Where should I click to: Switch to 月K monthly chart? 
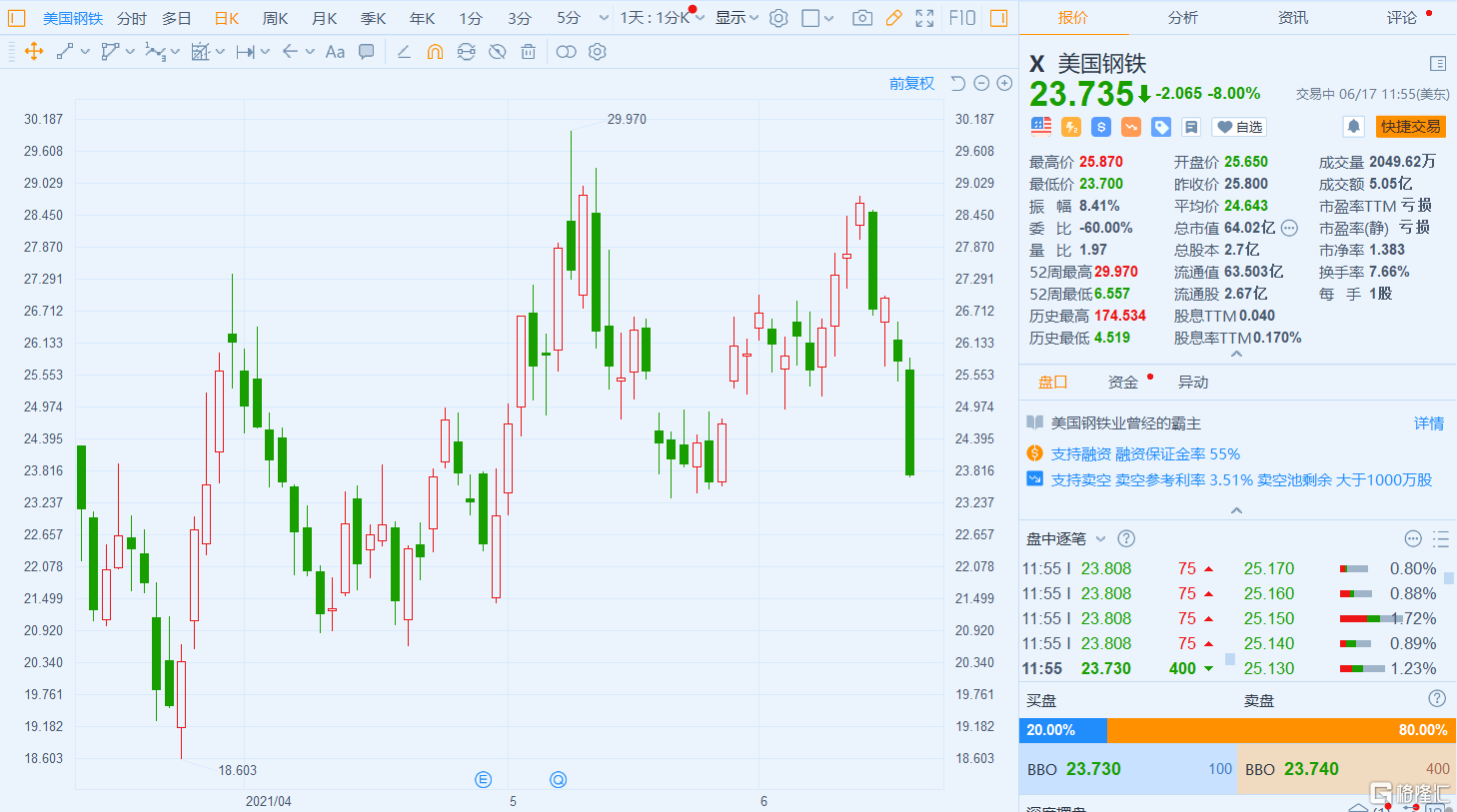click(x=324, y=18)
